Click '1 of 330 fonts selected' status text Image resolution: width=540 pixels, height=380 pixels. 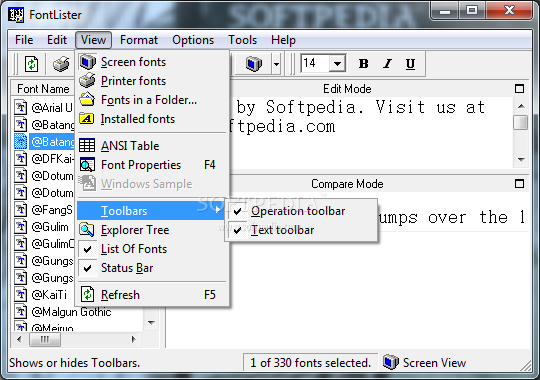[x=310, y=363]
